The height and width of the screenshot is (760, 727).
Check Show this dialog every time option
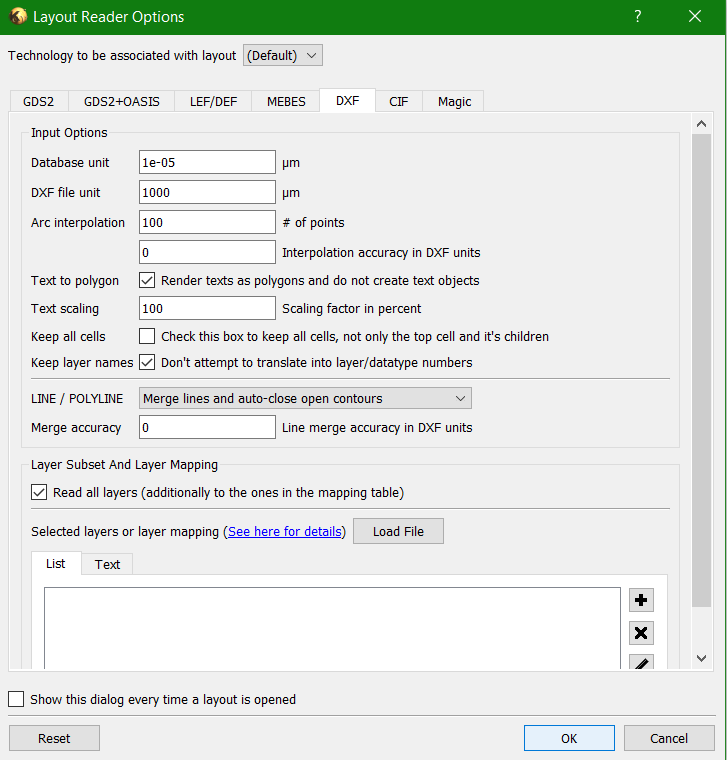coord(16,700)
